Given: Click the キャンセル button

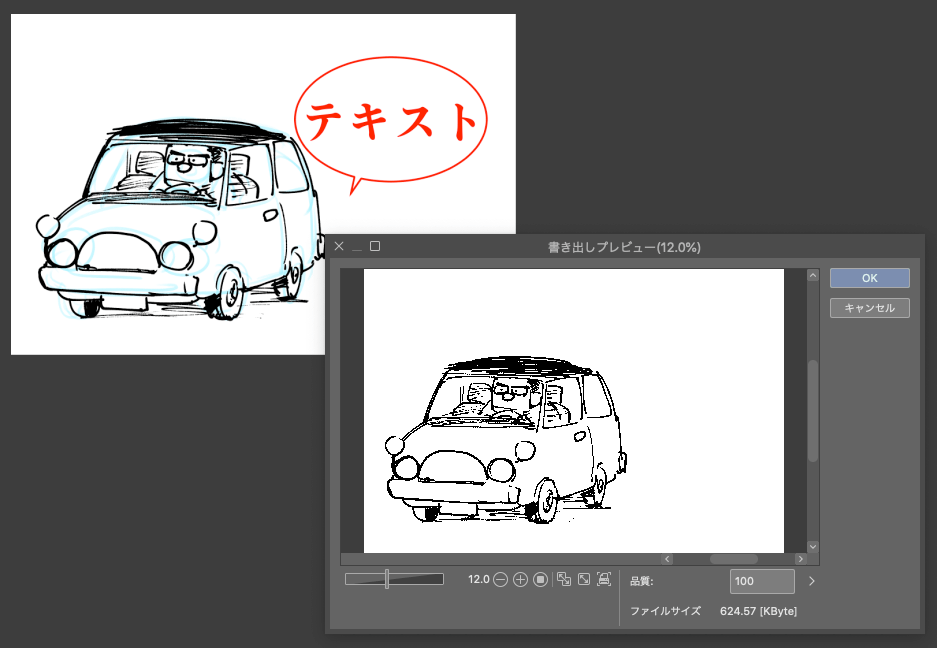Looking at the screenshot, I should click(869, 308).
